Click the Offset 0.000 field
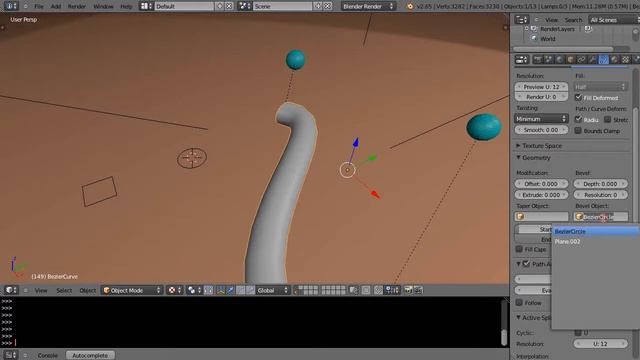This screenshot has height=360, width=640. pyautogui.click(x=541, y=184)
